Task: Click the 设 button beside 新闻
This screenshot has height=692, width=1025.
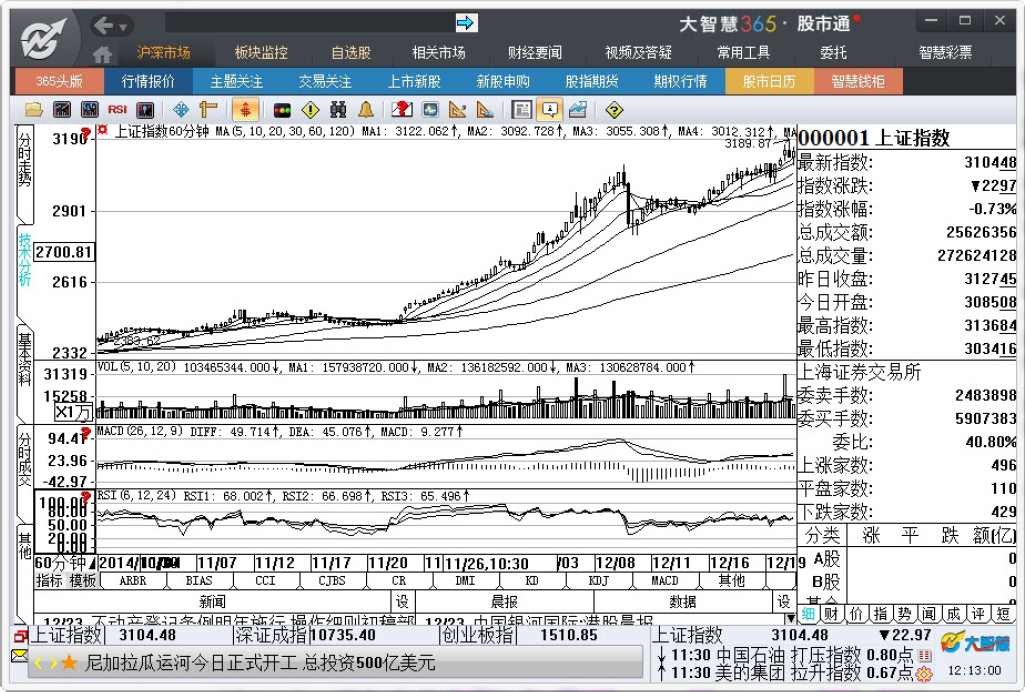Action: pos(402,601)
